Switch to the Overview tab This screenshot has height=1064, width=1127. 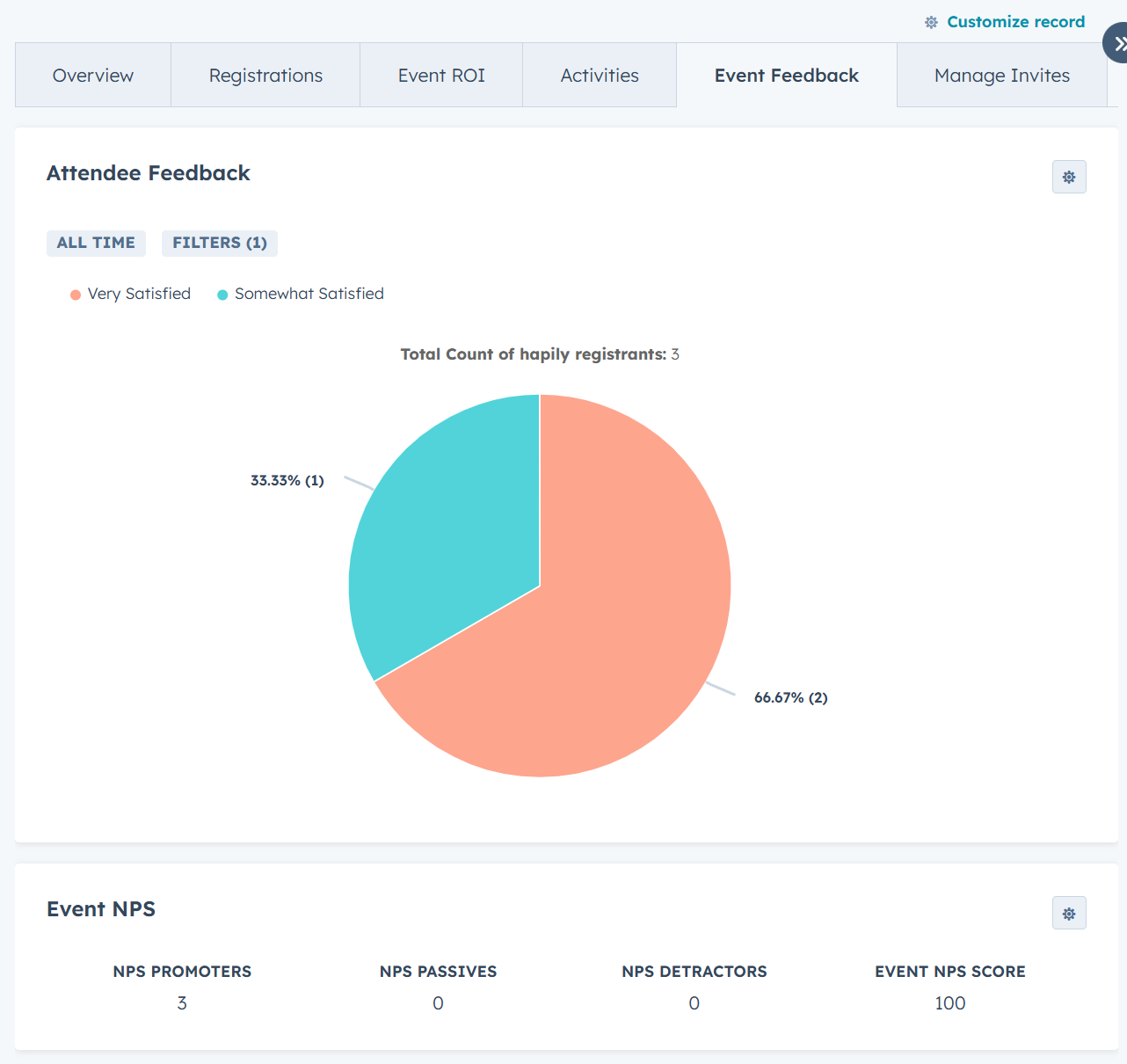(x=92, y=75)
